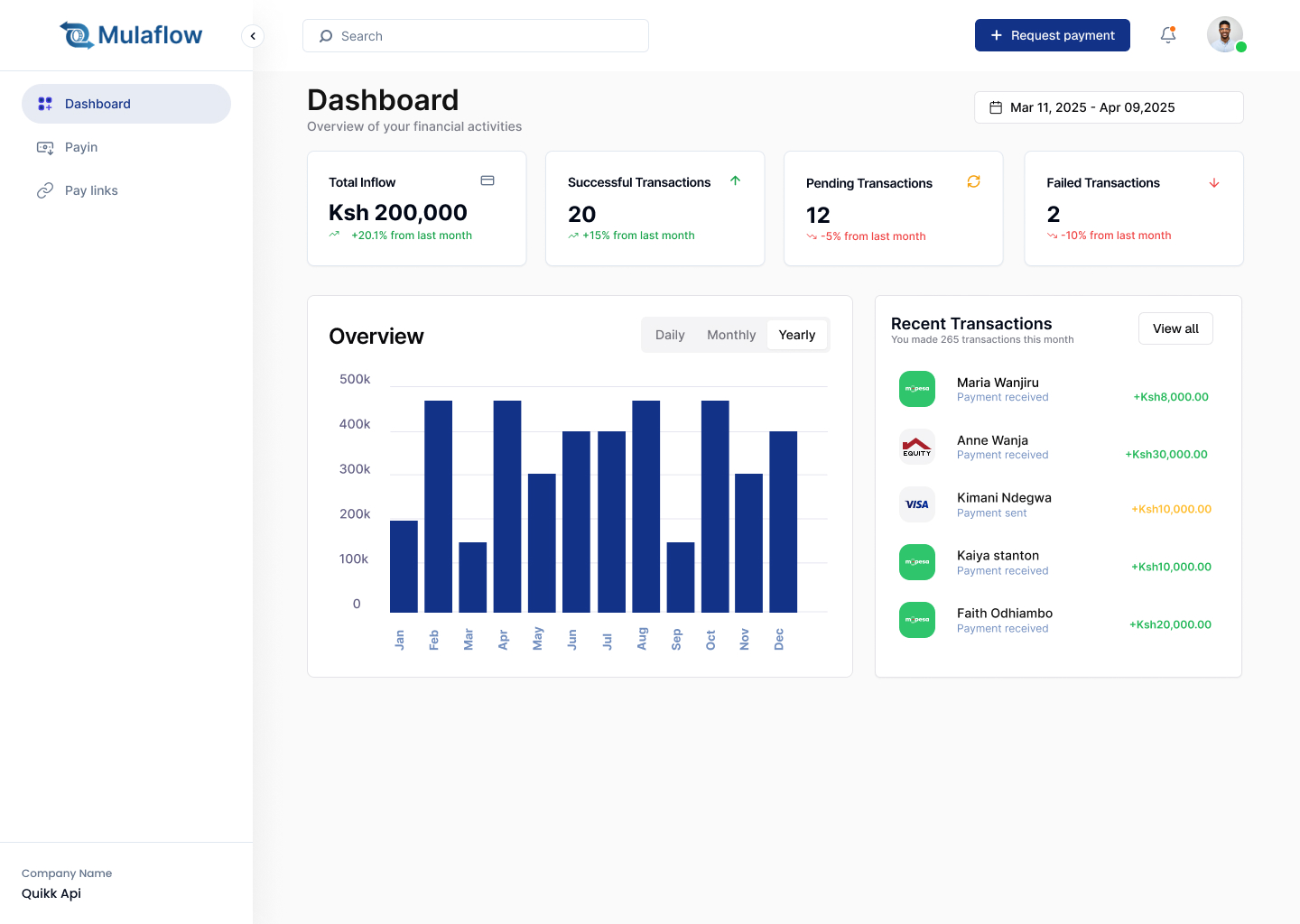Click the Successful Transactions up arrow icon

pyautogui.click(x=736, y=180)
